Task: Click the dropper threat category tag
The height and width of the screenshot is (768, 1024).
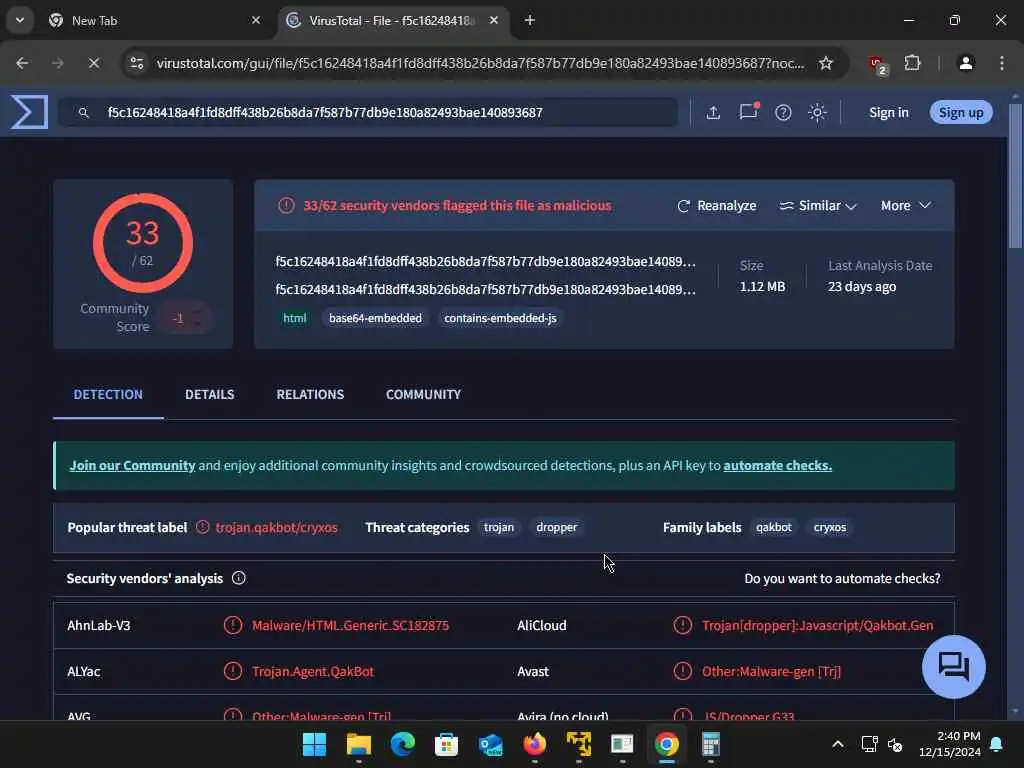Action: click(556, 527)
